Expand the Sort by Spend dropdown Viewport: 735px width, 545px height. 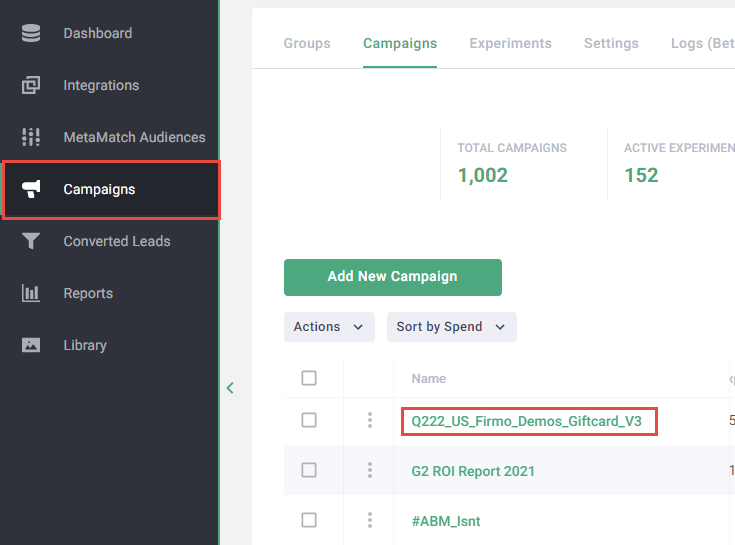(451, 327)
